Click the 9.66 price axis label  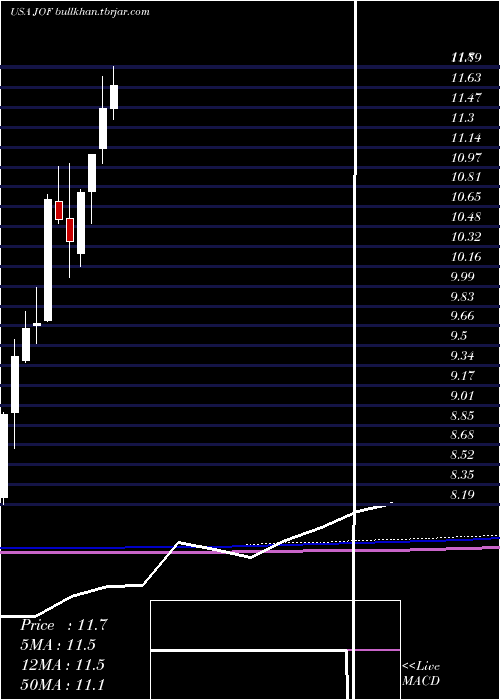pos(462,316)
